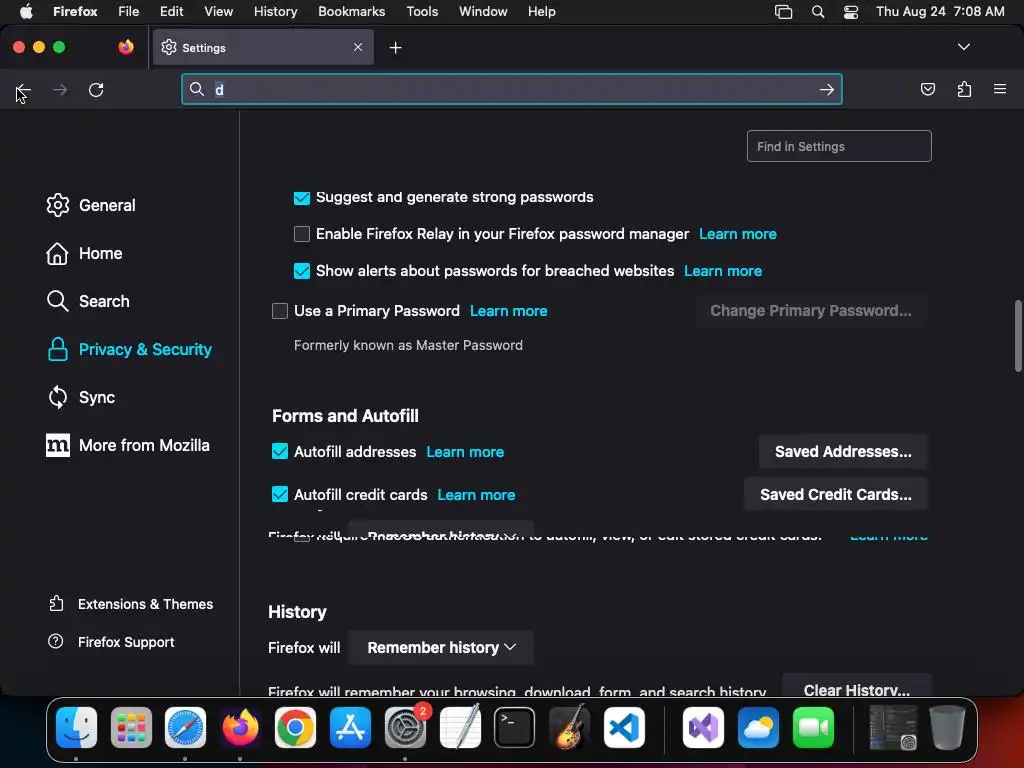This screenshot has width=1024, height=768.
Task: Open Spotlight search in menu bar
Action: [x=818, y=12]
